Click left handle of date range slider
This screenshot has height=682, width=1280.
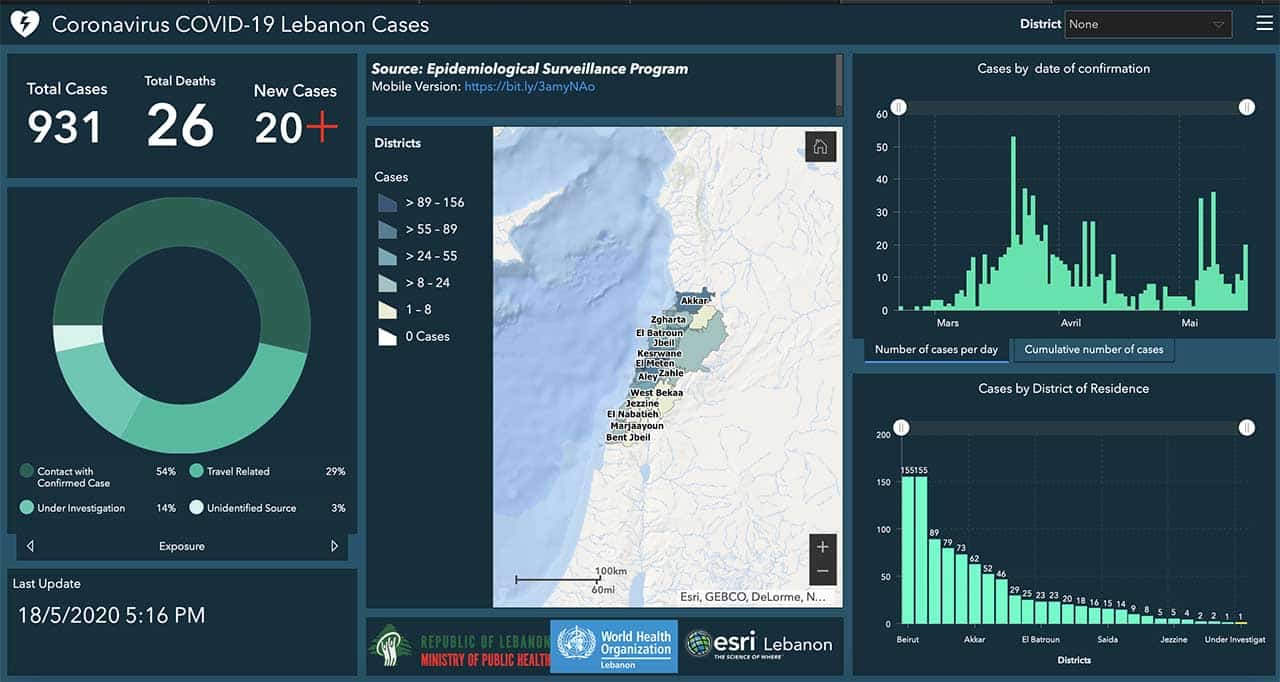[x=899, y=107]
